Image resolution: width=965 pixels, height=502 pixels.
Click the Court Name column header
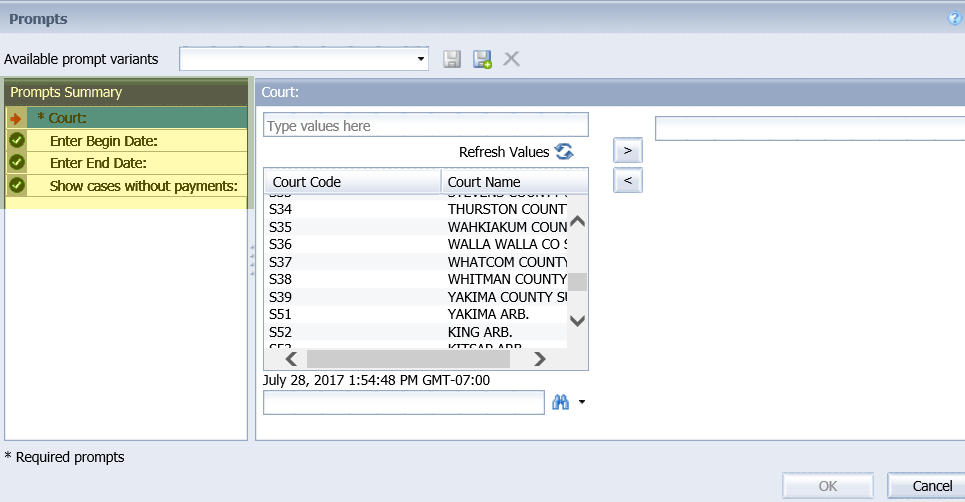pyautogui.click(x=515, y=181)
